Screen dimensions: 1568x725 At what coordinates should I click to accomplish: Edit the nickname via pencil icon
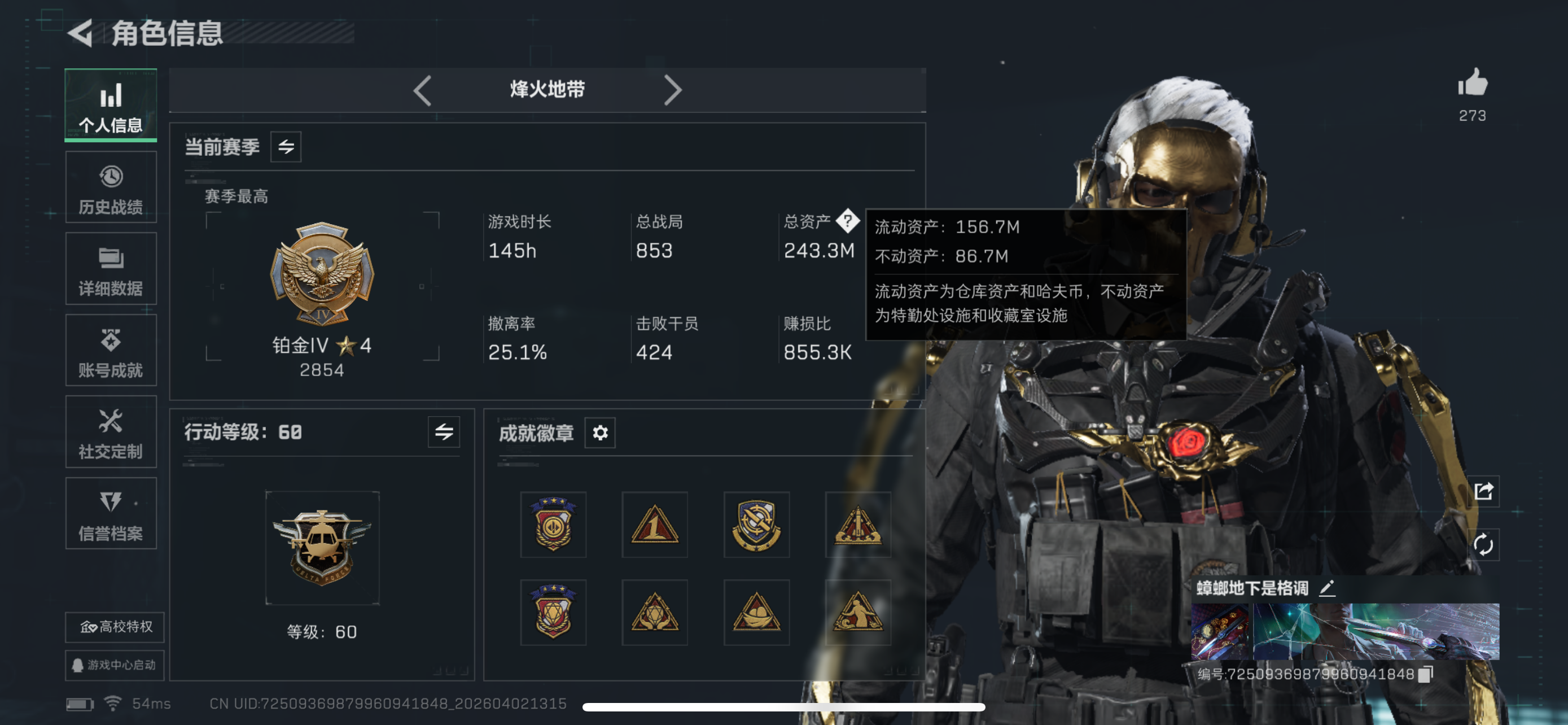click(x=1327, y=588)
